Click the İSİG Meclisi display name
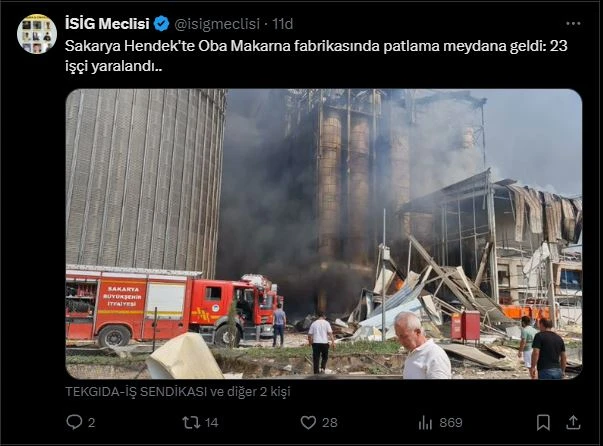This screenshot has height=446, width=603. pyautogui.click(x=107, y=24)
